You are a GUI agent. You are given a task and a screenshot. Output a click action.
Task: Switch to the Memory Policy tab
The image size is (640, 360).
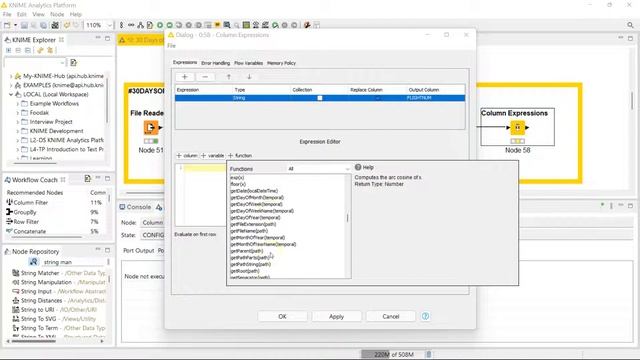pos(281,63)
